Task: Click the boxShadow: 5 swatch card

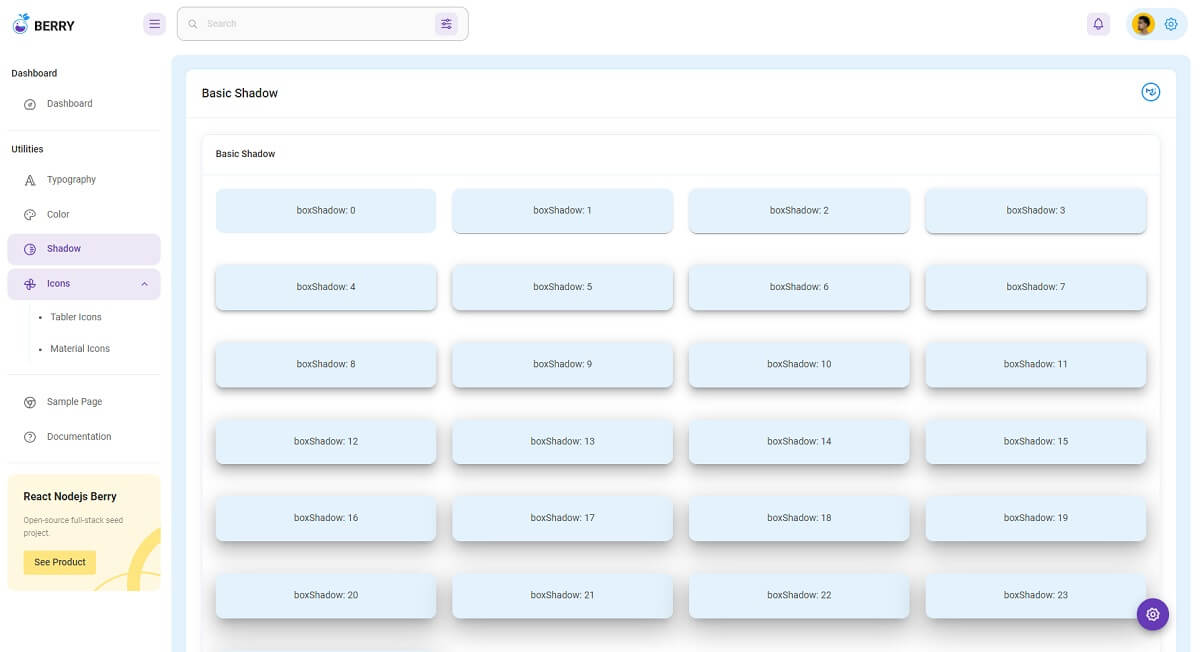Action: click(x=562, y=286)
